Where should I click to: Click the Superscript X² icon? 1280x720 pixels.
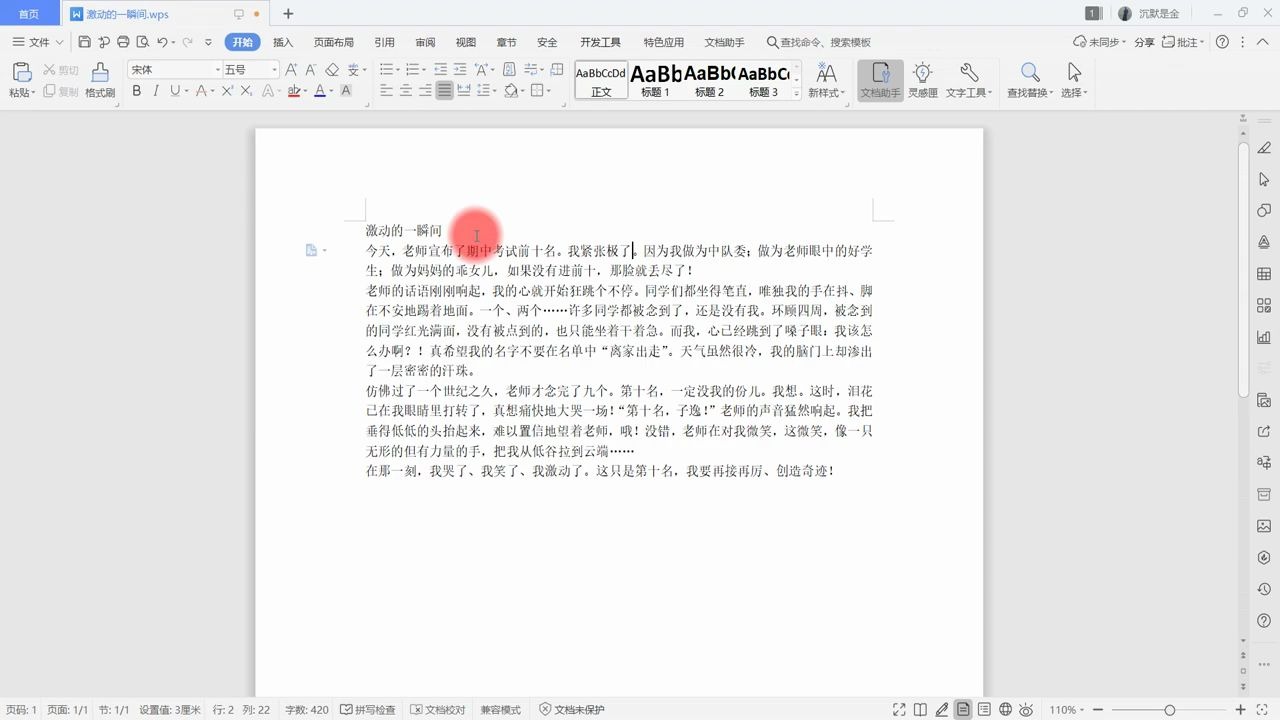pyautogui.click(x=227, y=91)
